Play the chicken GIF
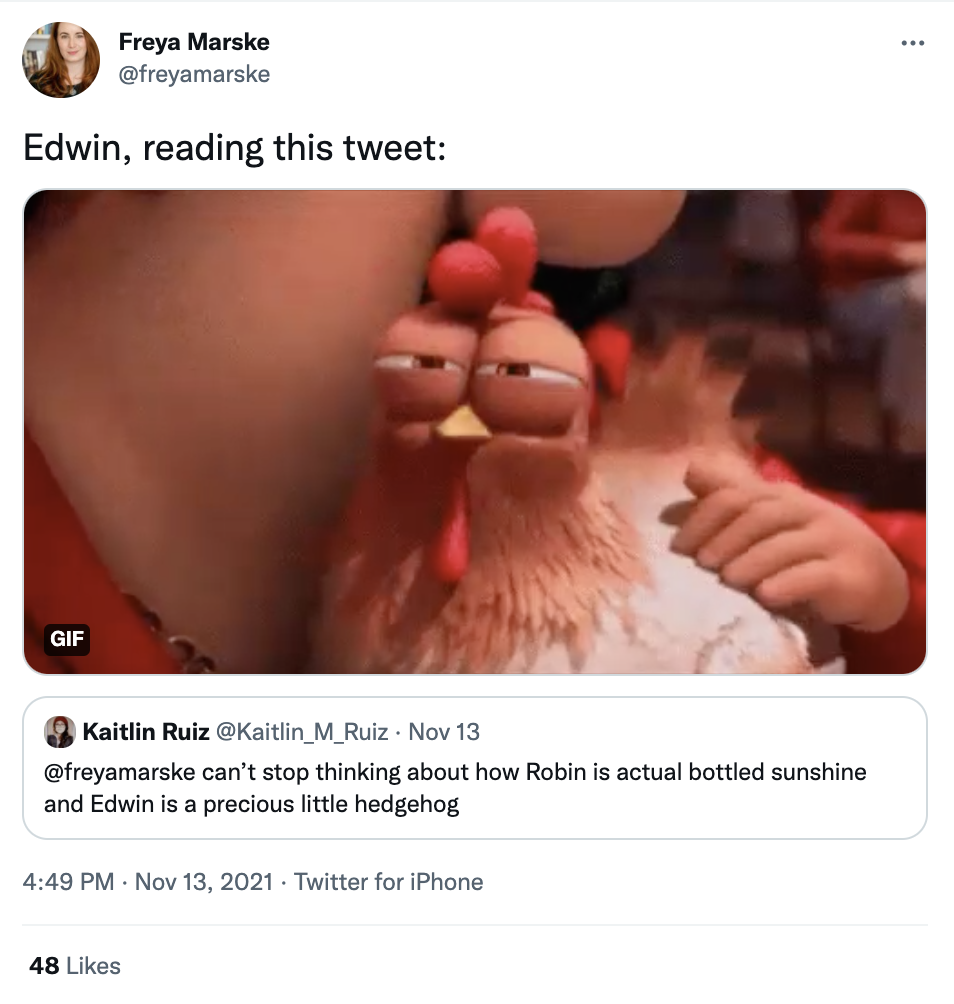The width and height of the screenshot is (954, 1004). pyautogui.click(x=477, y=430)
